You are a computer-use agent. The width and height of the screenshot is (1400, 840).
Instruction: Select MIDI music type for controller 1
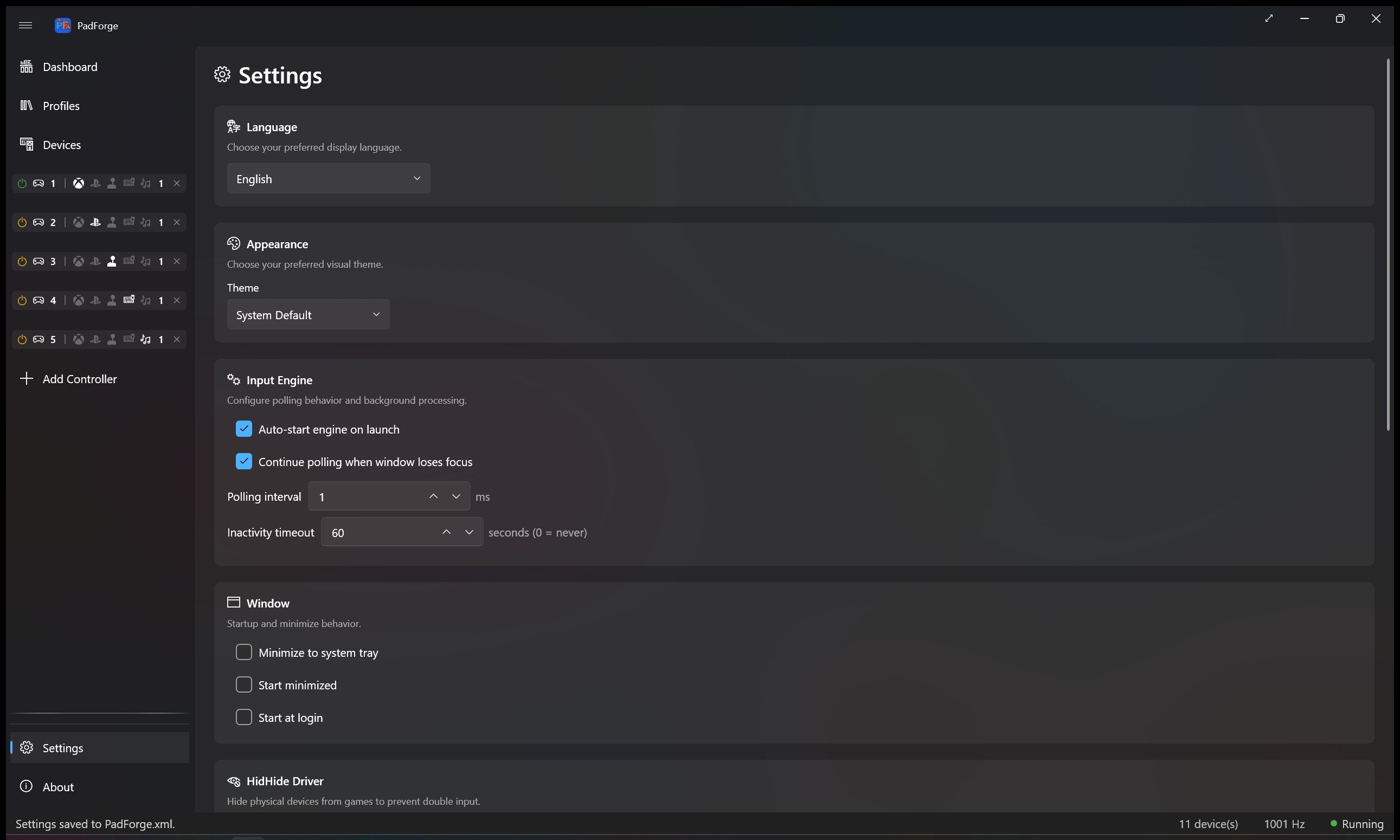tap(145, 183)
